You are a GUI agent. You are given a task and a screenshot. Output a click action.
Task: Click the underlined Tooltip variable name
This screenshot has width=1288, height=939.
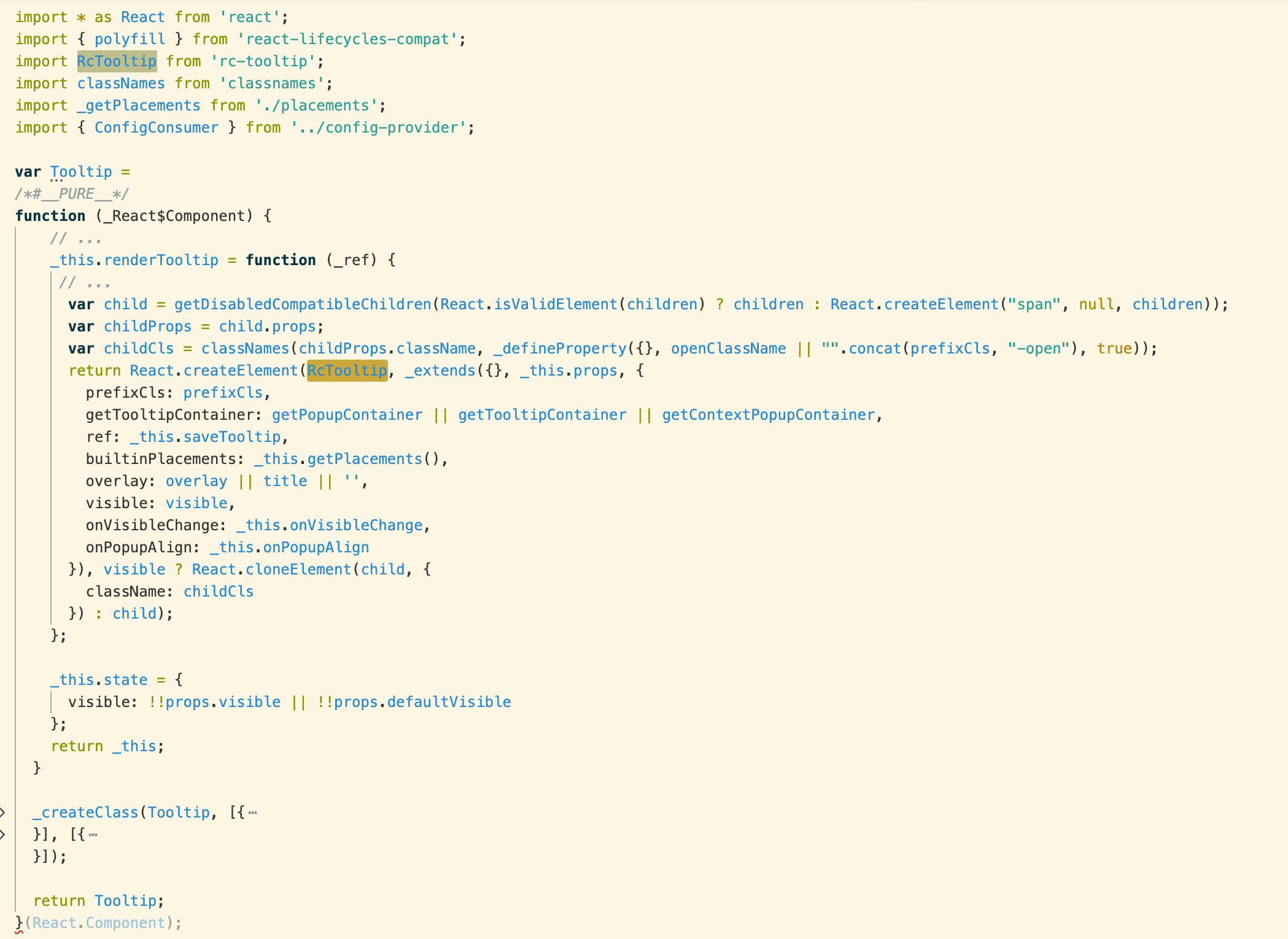tap(82, 171)
